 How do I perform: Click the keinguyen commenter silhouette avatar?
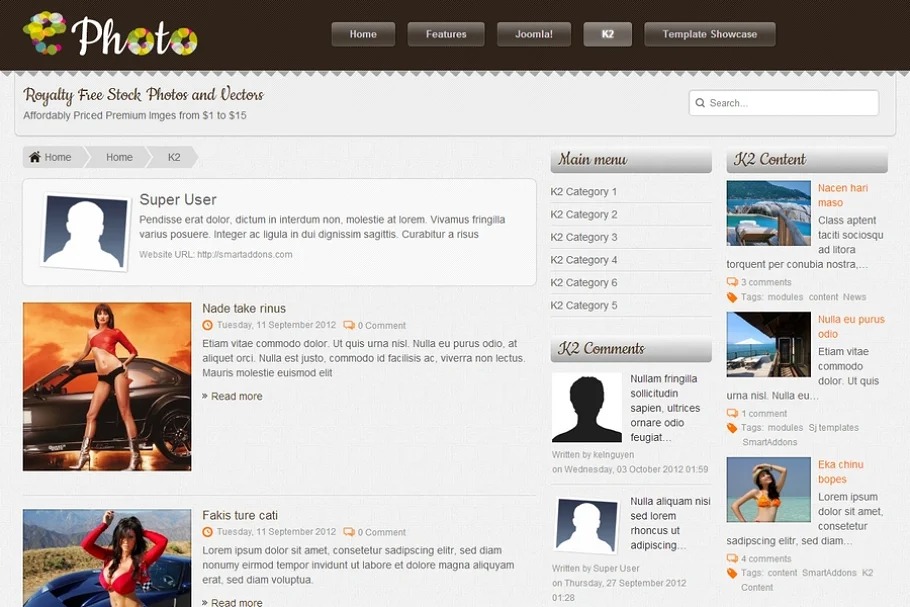point(586,408)
